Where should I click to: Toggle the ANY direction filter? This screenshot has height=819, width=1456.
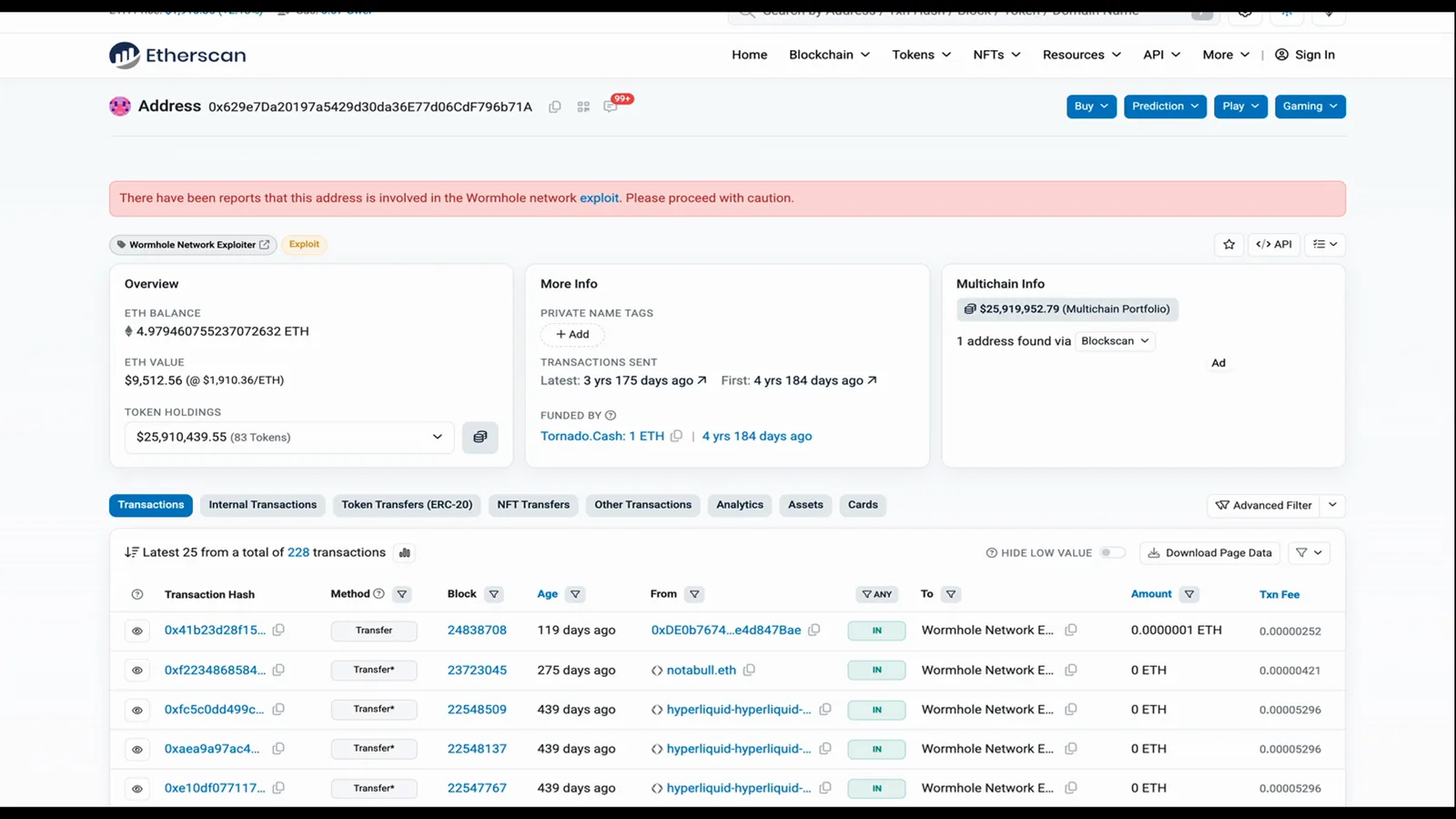tap(877, 594)
